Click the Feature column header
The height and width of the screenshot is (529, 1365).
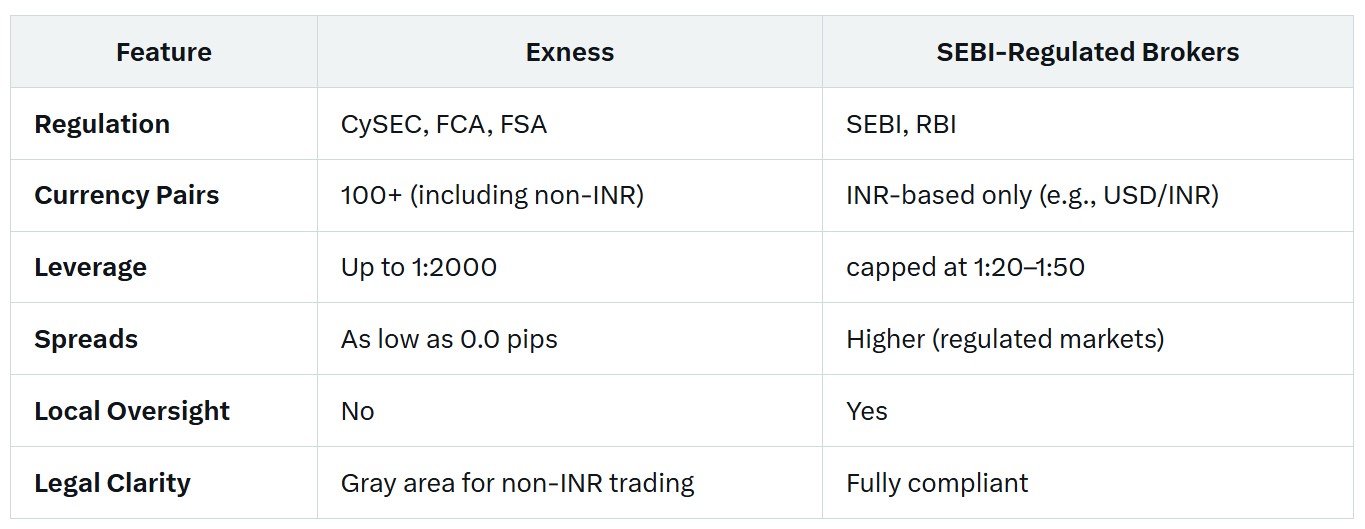164,52
